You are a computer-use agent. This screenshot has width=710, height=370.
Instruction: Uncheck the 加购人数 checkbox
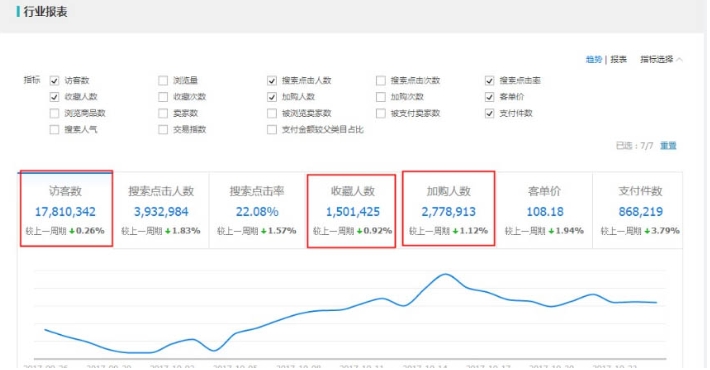(272, 97)
